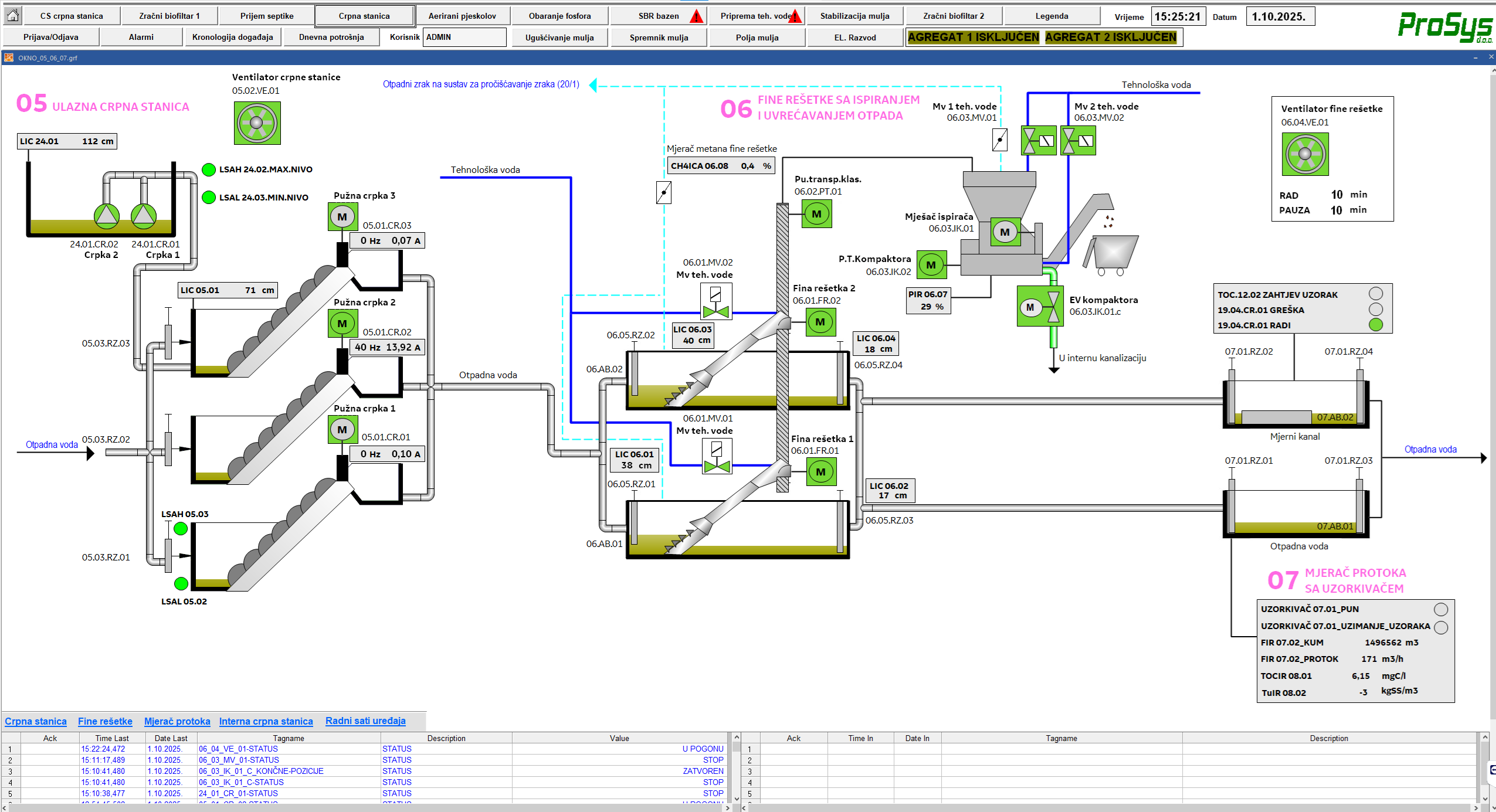Click the EV kompaktora valve motor icon
This screenshot has width=1496, height=812.
pyautogui.click(x=1040, y=307)
